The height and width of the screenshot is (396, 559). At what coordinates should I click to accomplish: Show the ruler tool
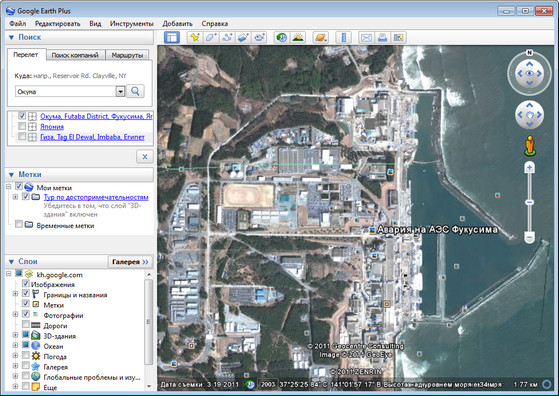(343, 37)
